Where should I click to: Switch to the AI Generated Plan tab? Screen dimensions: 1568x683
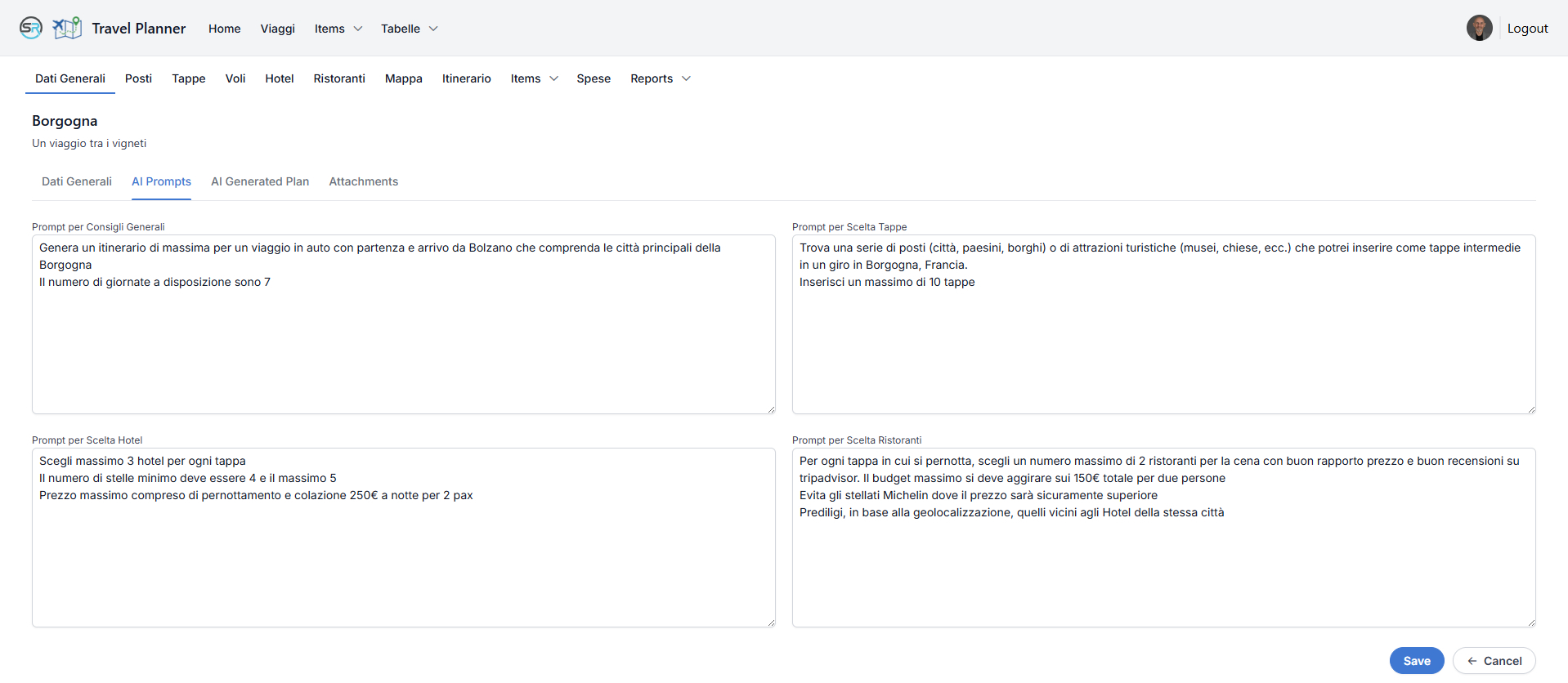(x=260, y=181)
